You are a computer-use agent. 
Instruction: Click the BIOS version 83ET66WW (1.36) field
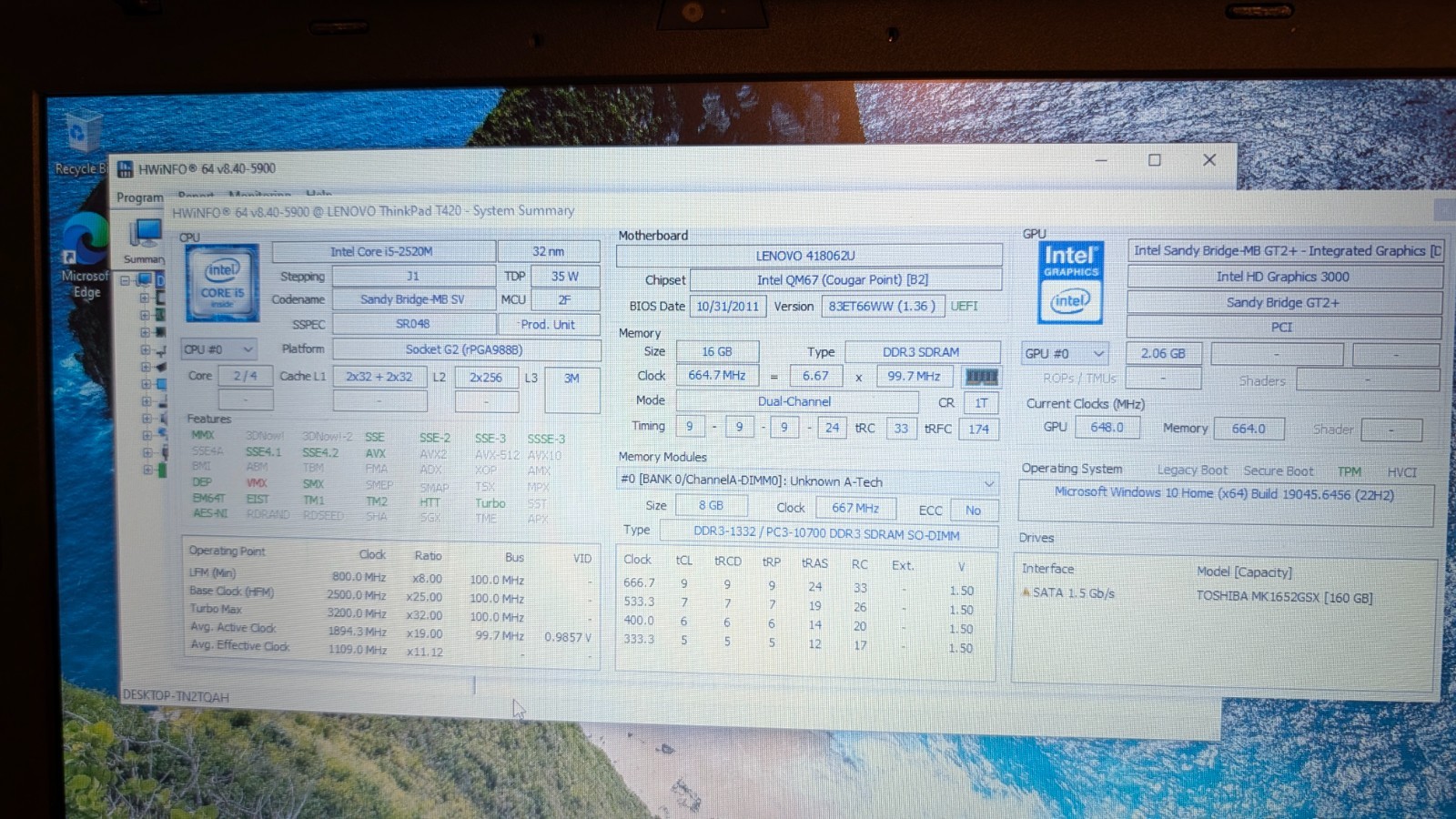click(x=882, y=306)
